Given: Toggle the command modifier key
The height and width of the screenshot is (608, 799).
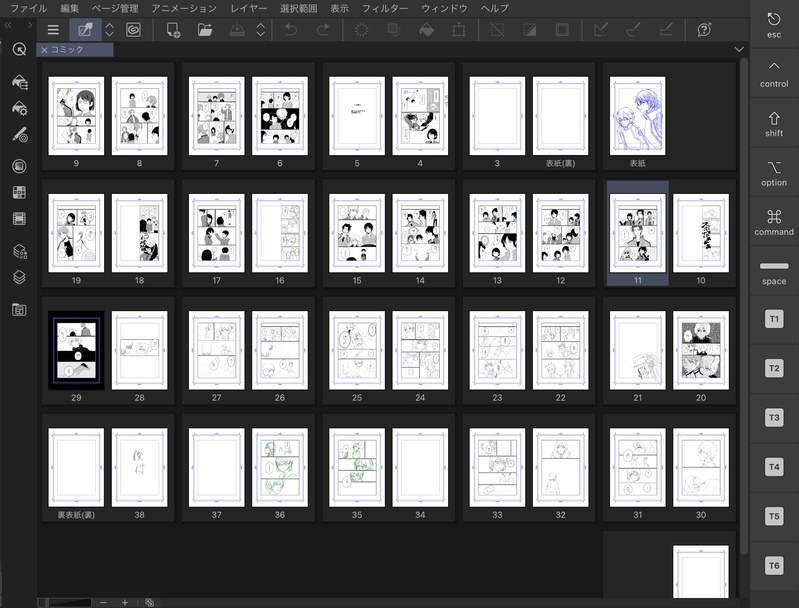Looking at the screenshot, I should pos(774,223).
